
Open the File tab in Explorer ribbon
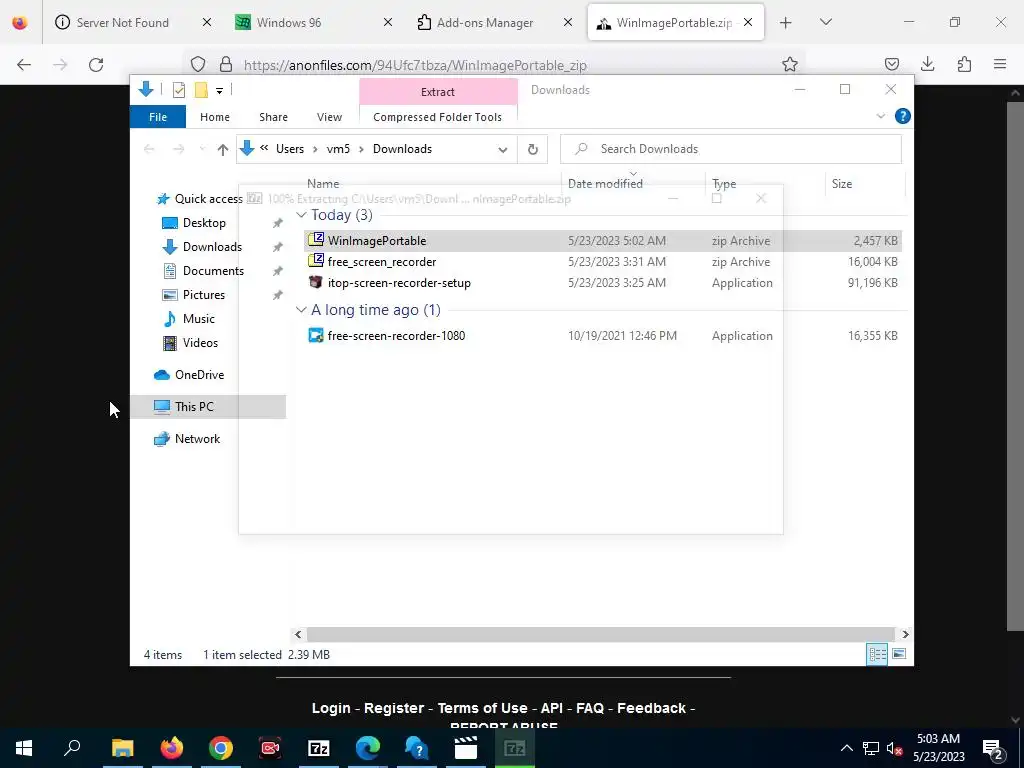point(157,117)
